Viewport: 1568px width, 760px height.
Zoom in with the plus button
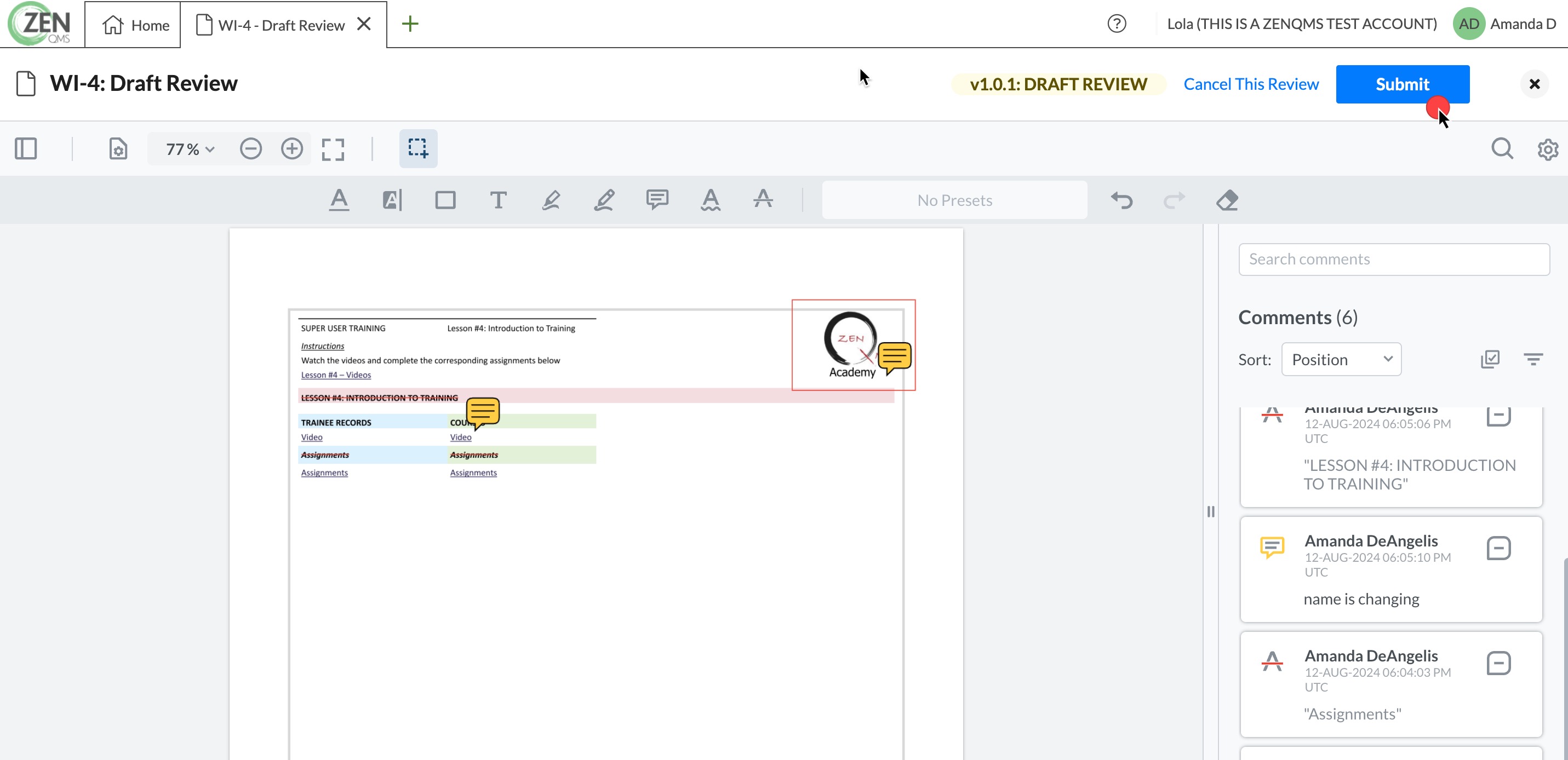(291, 148)
